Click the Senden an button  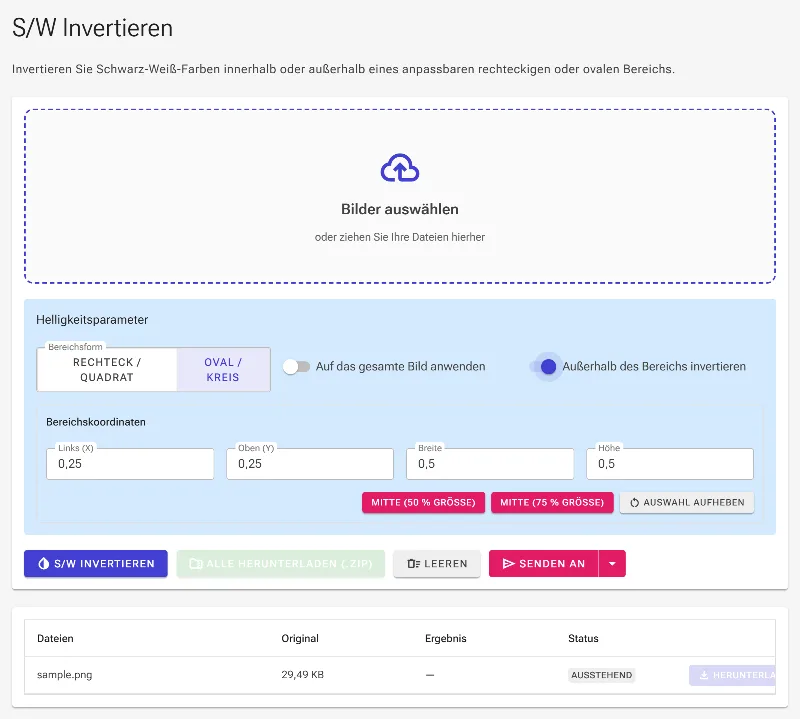click(x=543, y=563)
